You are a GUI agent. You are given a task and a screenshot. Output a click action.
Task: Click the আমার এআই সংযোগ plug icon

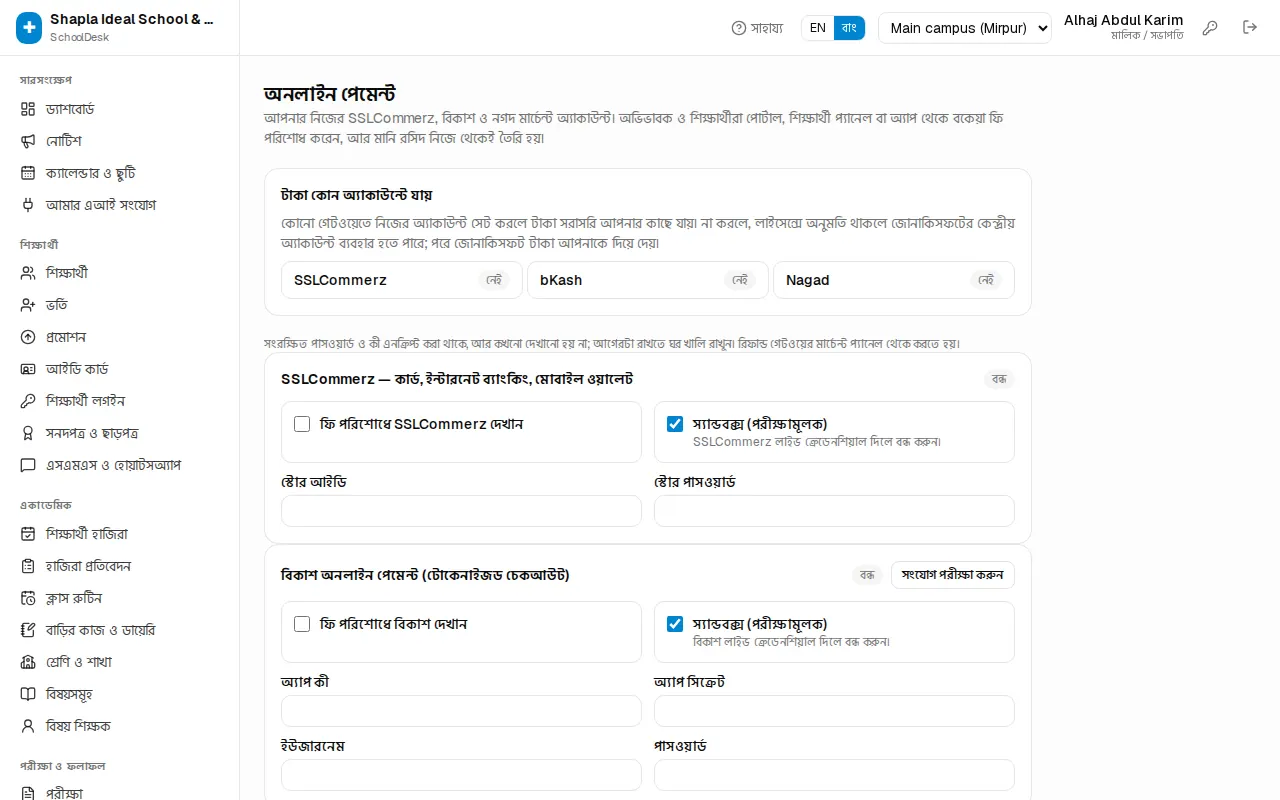28,205
